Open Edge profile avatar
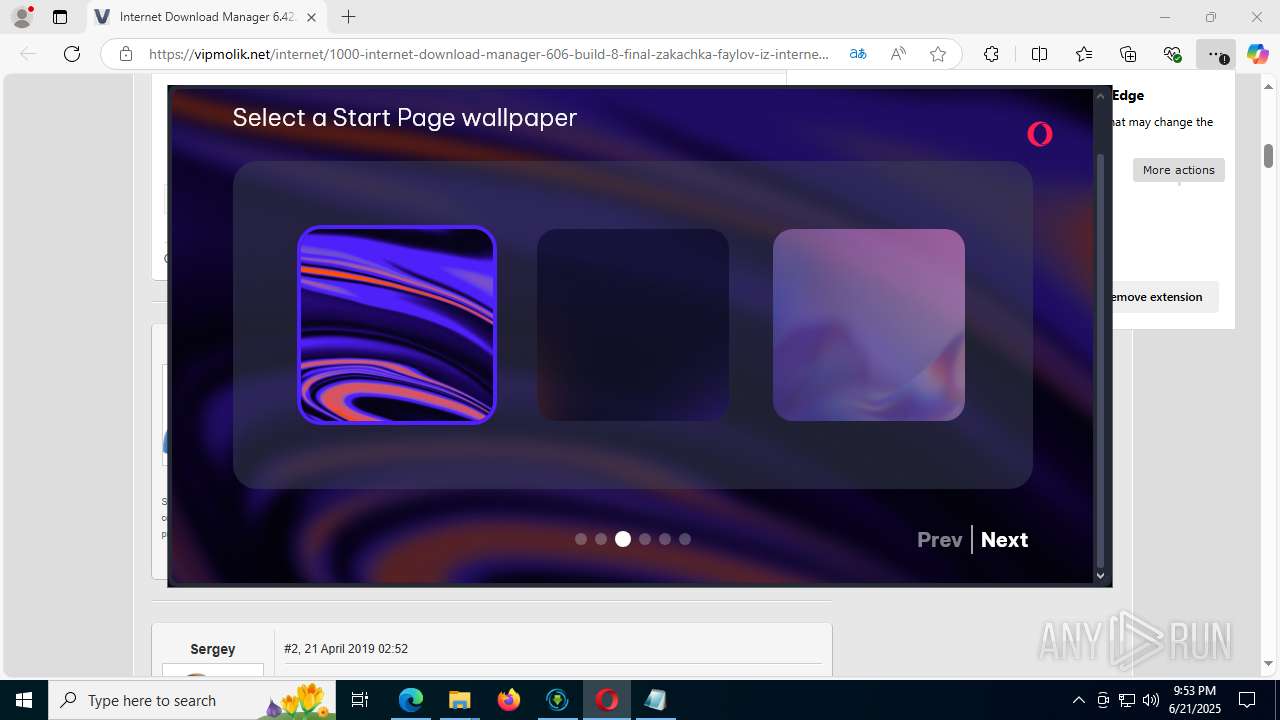The height and width of the screenshot is (720, 1280). (x=22, y=17)
